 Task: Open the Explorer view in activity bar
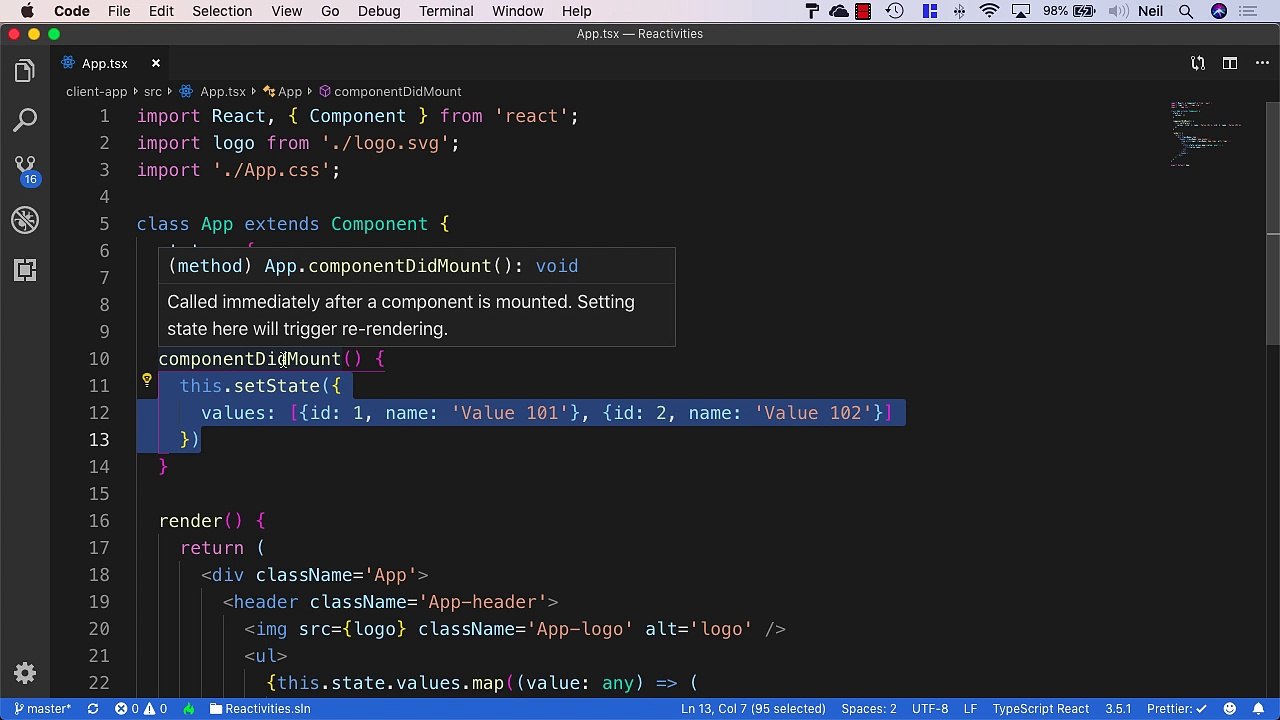(25, 71)
